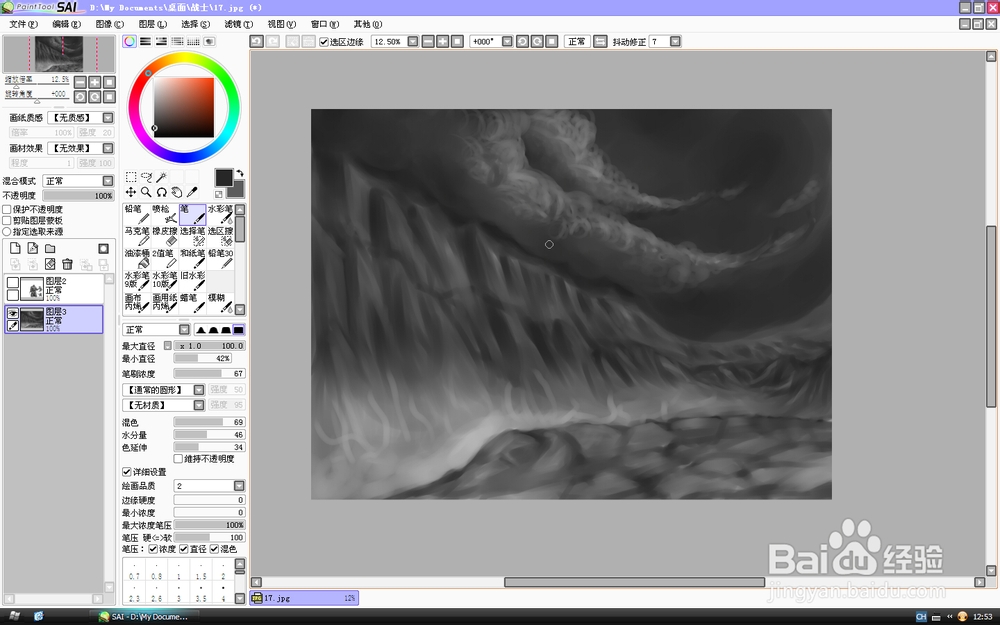Image resolution: width=1000 pixels, height=625 pixels.
Task: Open the 视图 menu
Action: click(x=282, y=24)
